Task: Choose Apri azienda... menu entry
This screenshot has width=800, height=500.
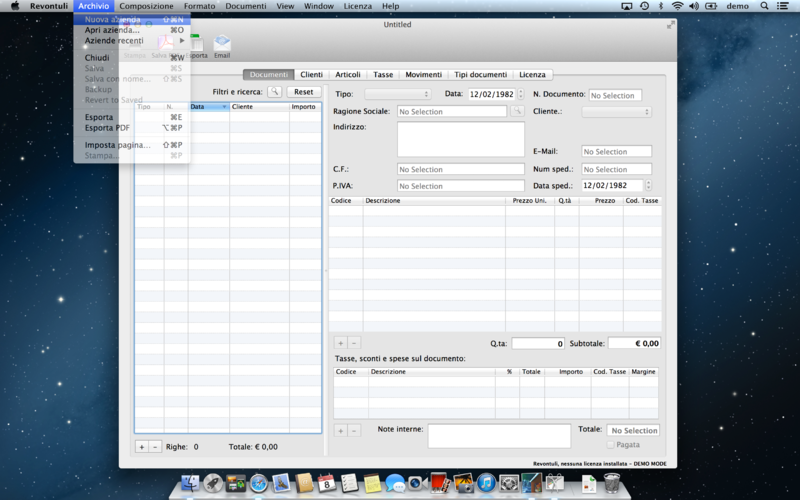Action: click(x=132, y=30)
